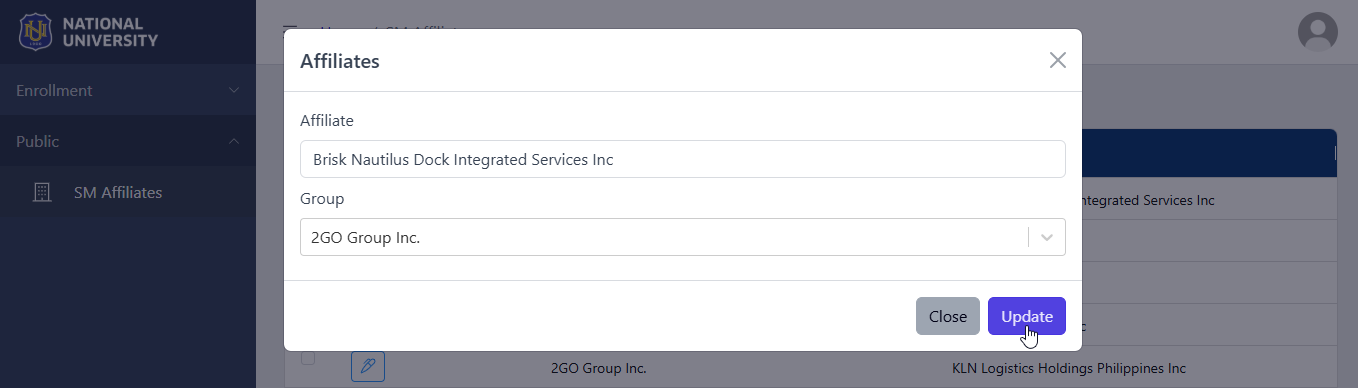Screen dimensions: 1358x388
Task: Click the KLN Logistics Holdings Philippines Inc cell
Action: 1069,368
